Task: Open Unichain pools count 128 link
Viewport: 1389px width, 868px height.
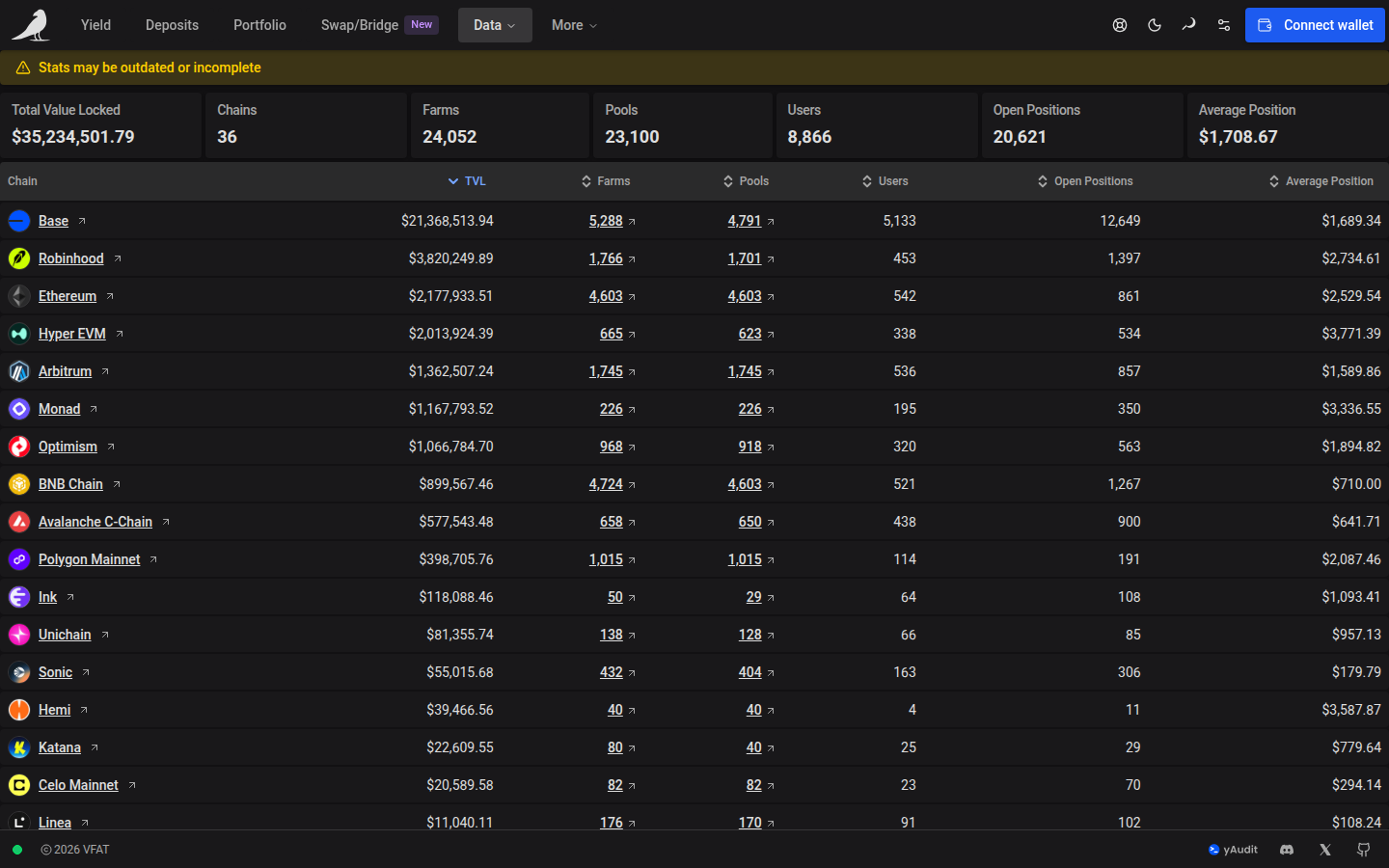Action: pos(750,635)
